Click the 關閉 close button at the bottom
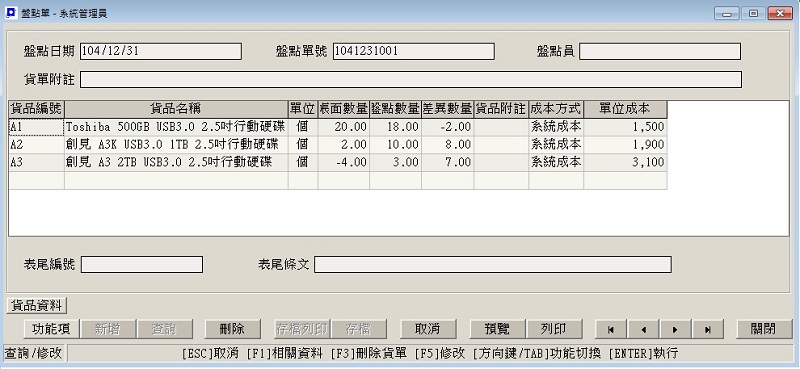Viewport: 800px width, 369px height. pos(764,329)
